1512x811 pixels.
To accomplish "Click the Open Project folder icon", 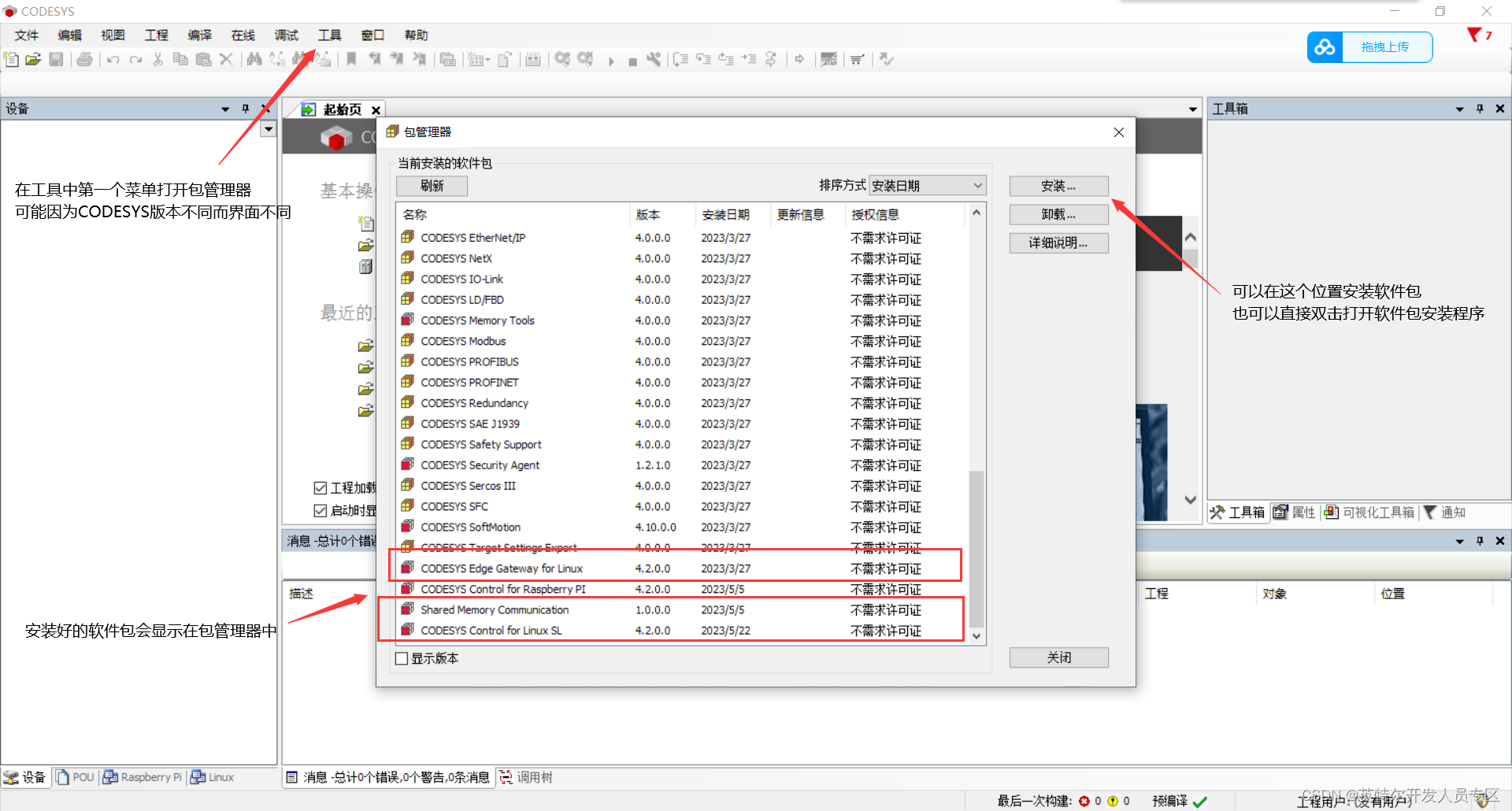I will tap(33, 59).
